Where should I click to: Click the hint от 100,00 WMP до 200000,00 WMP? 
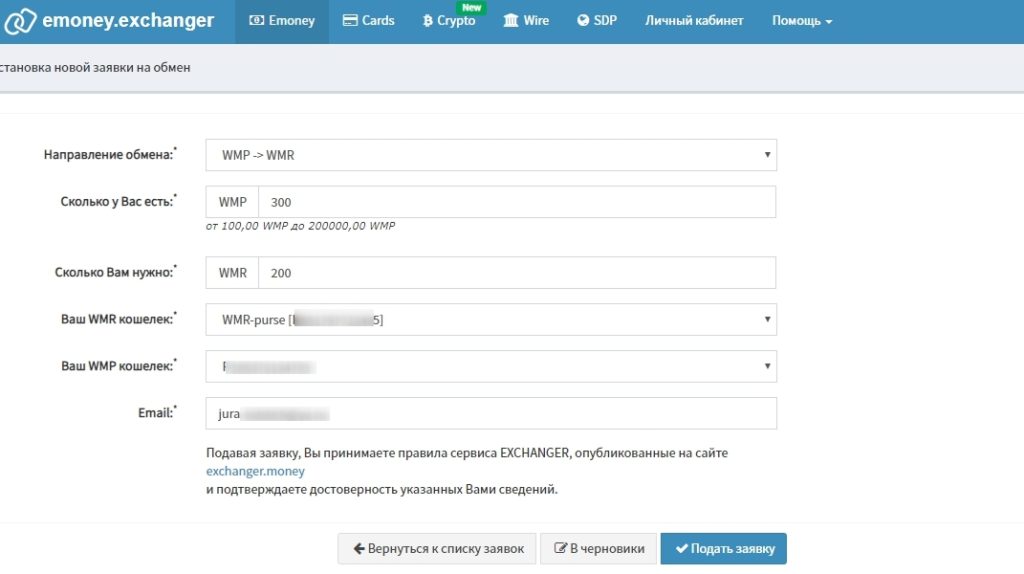(300, 226)
